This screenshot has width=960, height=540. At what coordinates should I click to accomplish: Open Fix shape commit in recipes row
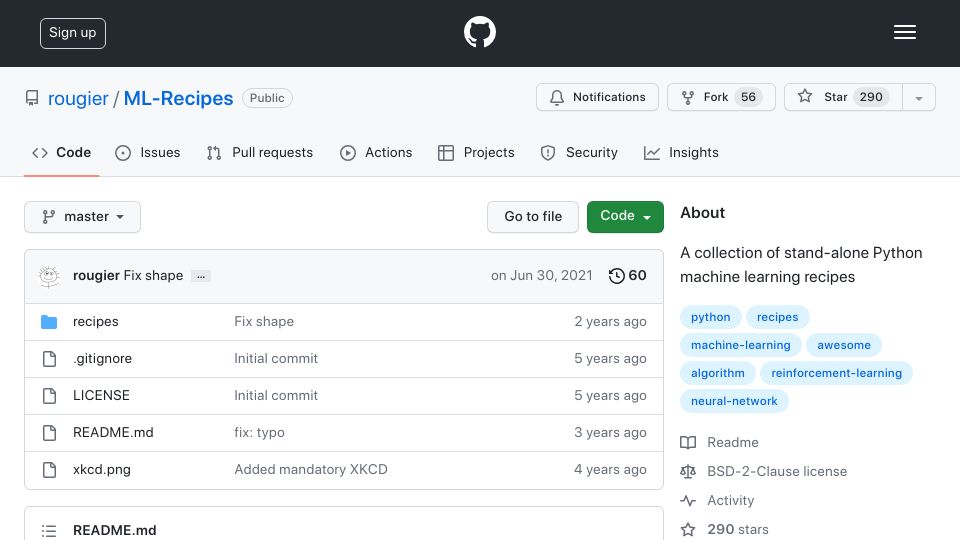(264, 321)
